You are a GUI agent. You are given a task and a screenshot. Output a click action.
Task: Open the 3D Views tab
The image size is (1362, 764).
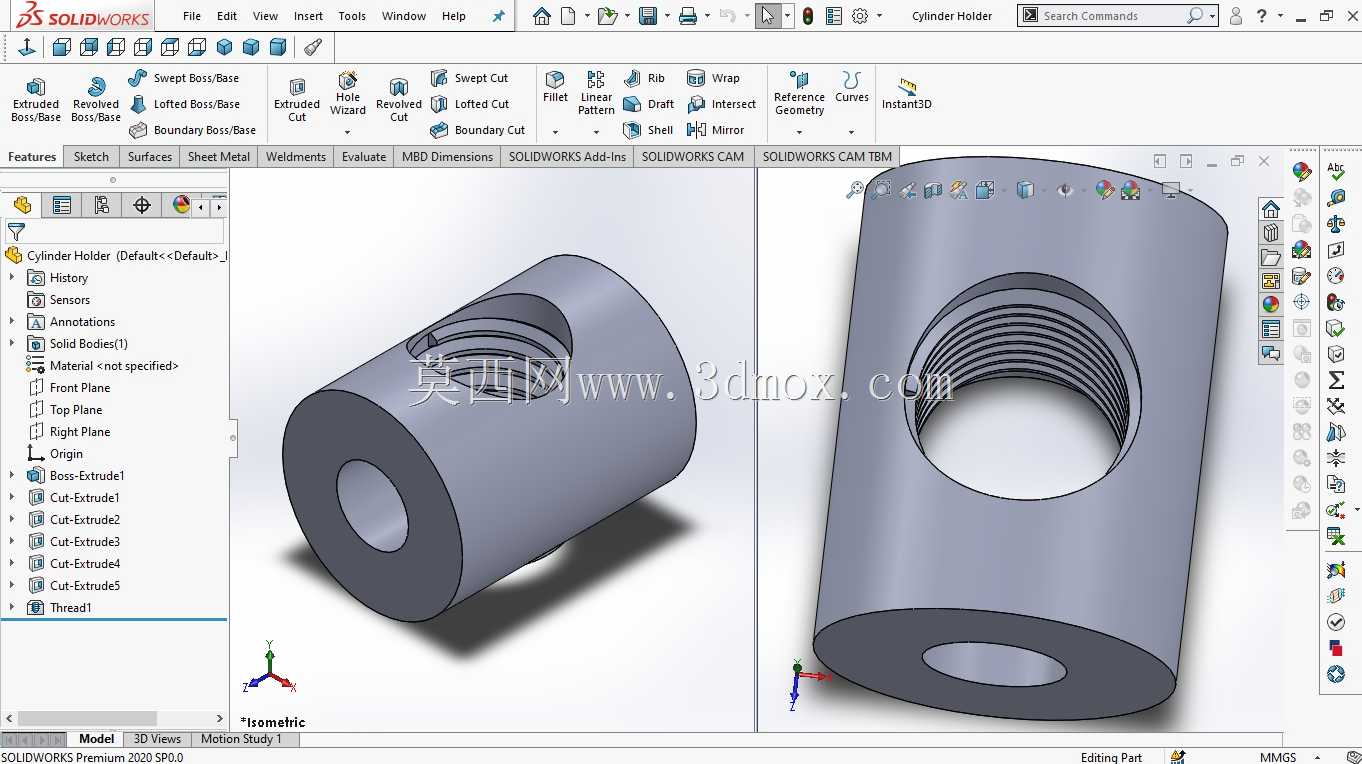click(157, 739)
